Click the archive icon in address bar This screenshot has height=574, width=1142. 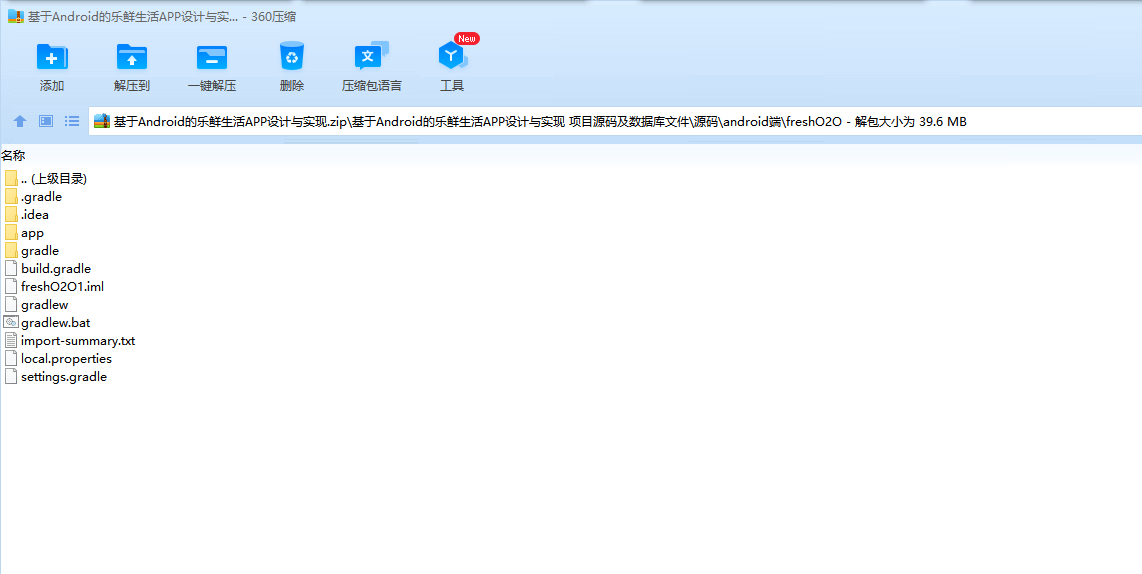click(102, 122)
